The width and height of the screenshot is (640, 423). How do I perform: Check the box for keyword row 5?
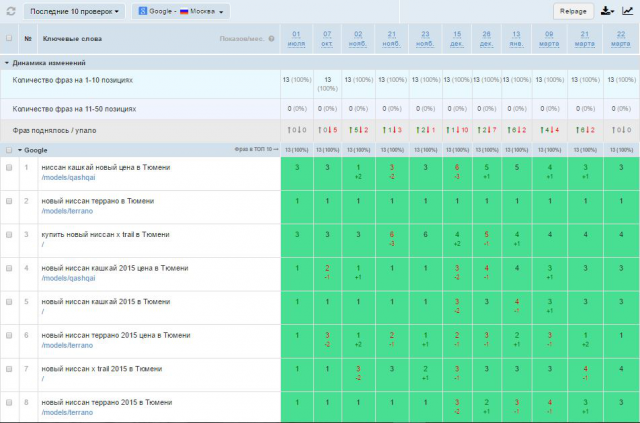(x=9, y=302)
